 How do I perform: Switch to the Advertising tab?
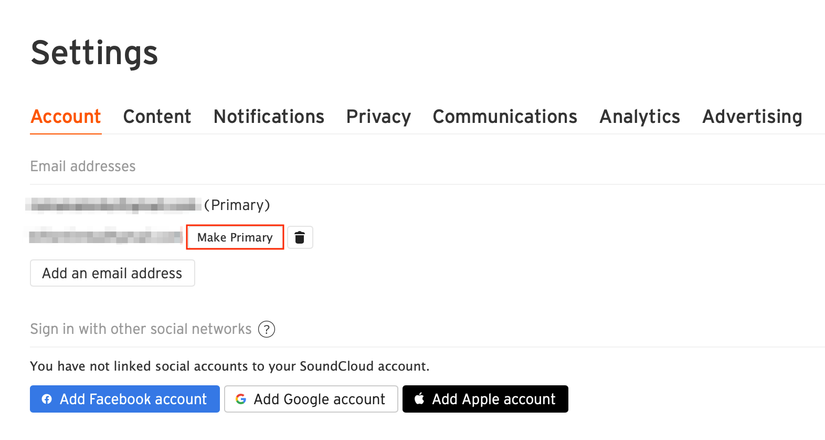coord(752,116)
